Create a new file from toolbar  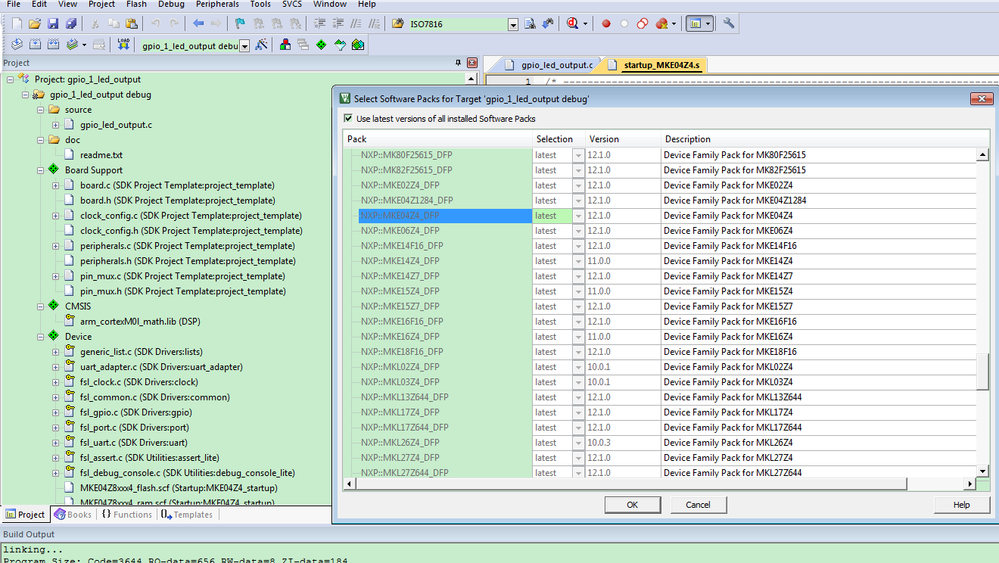(17, 24)
